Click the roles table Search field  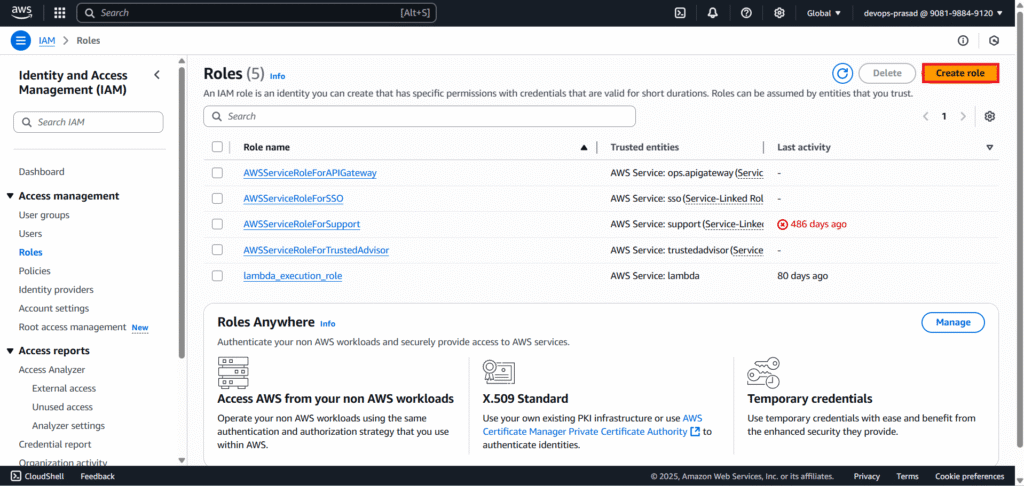(x=419, y=116)
